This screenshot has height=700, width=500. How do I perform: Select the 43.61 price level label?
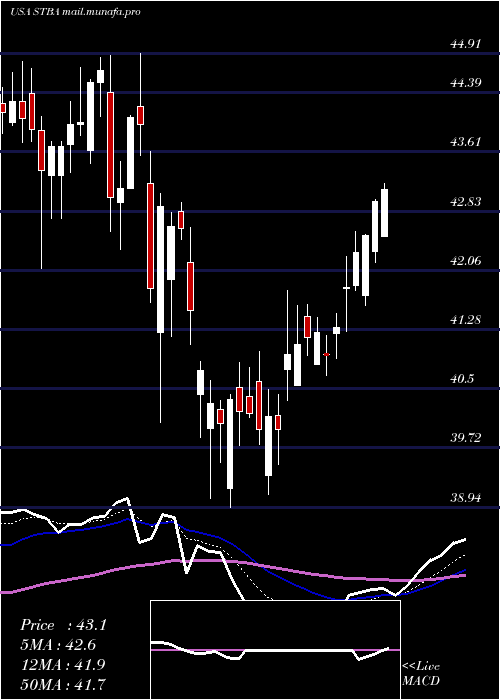[x=466, y=142]
